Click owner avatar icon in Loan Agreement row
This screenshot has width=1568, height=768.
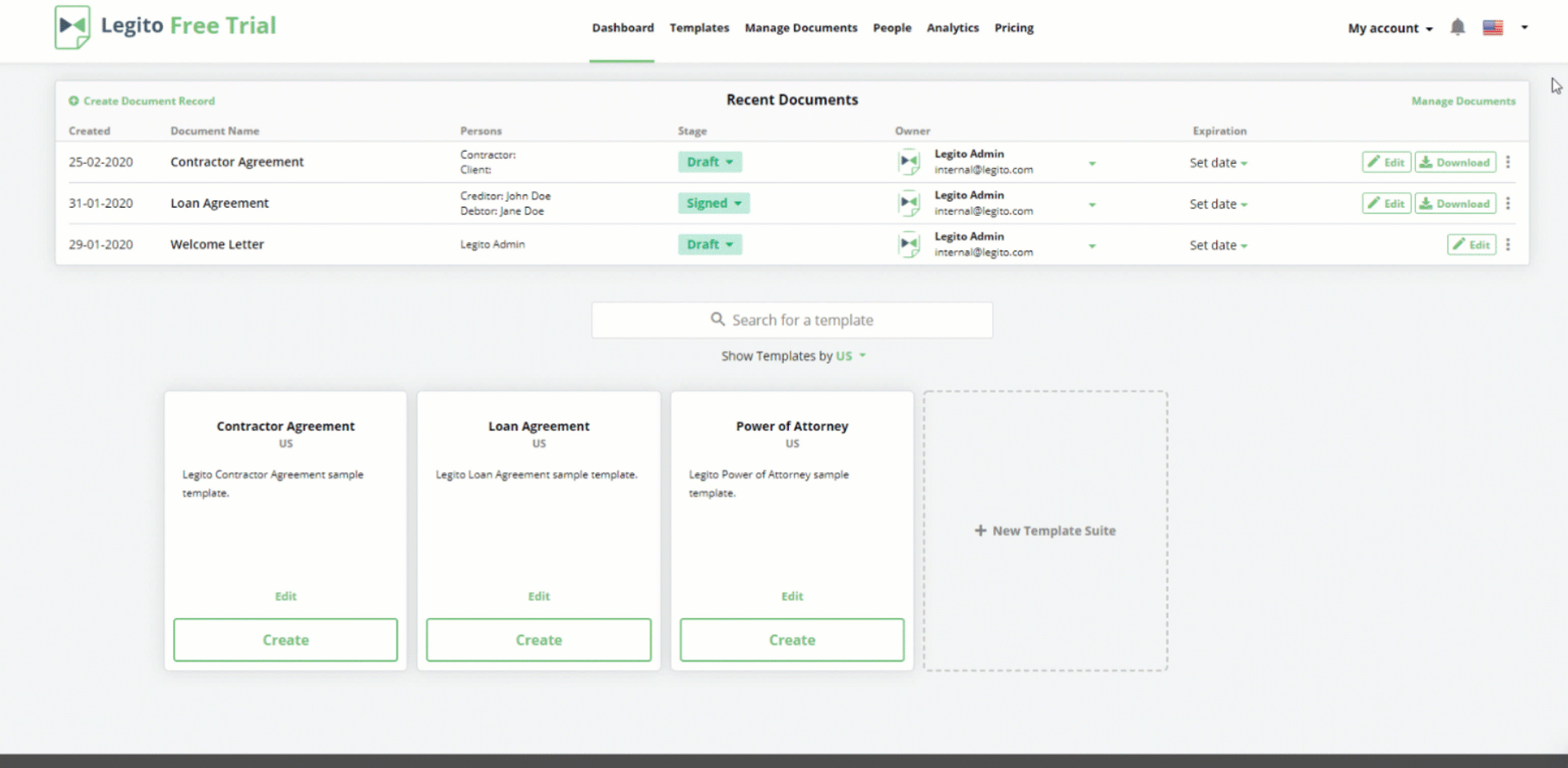(908, 203)
